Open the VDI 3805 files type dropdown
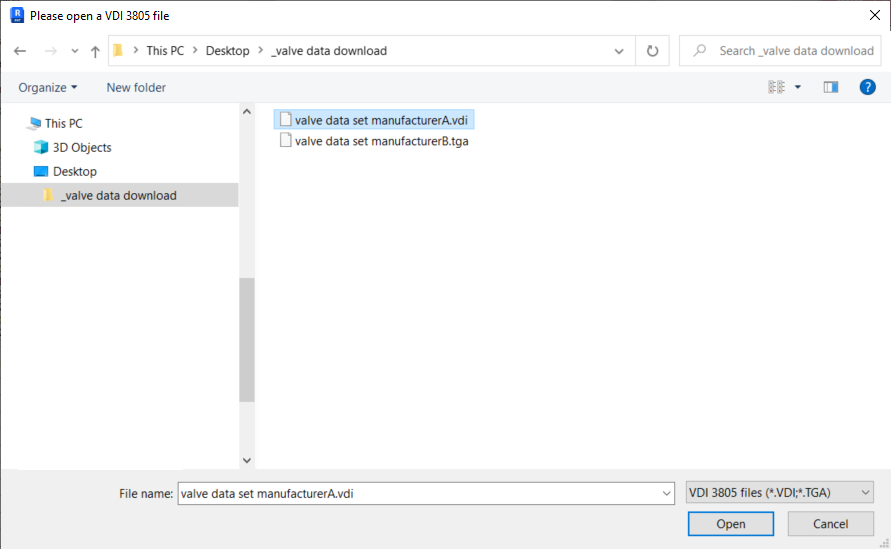 click(779, 493)
